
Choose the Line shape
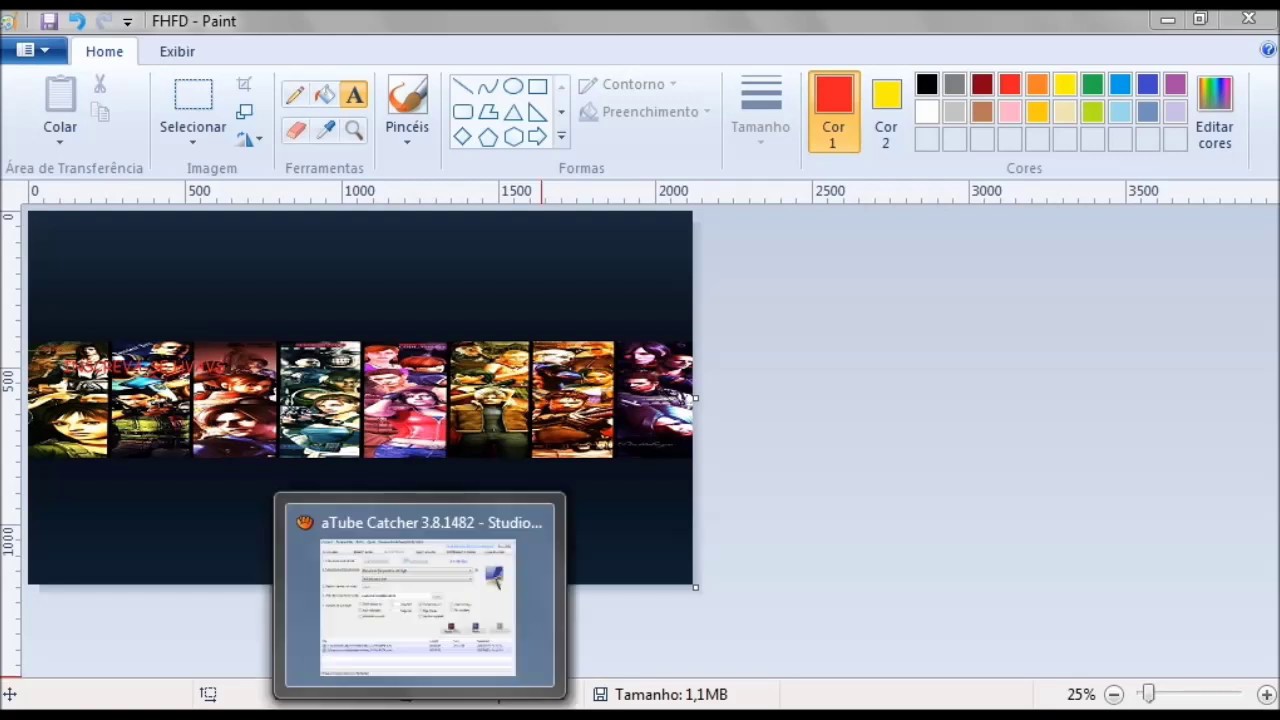pyautogui.click(x=463, y=87)
